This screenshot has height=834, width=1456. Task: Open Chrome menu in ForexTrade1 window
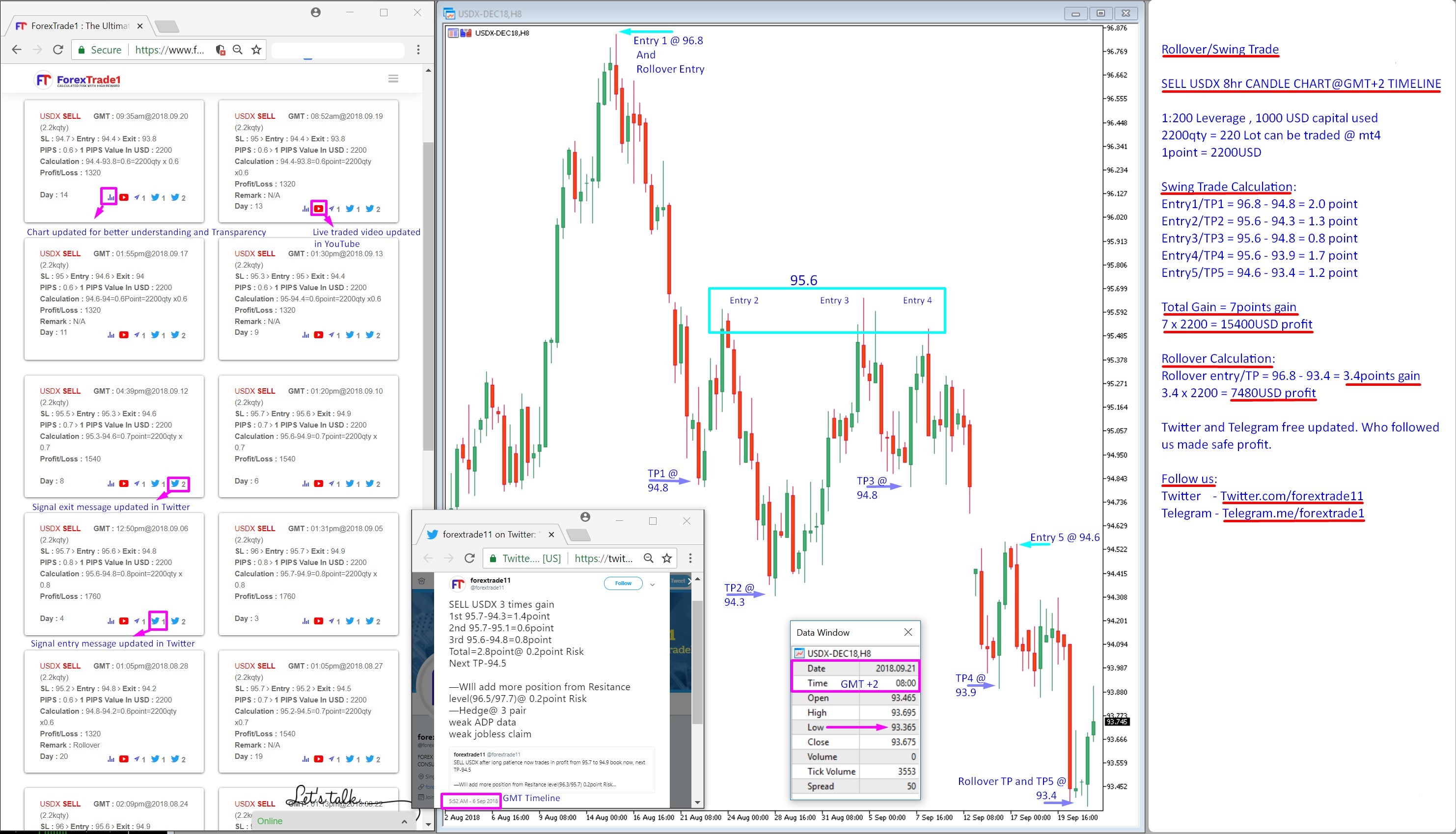[418, 50]
